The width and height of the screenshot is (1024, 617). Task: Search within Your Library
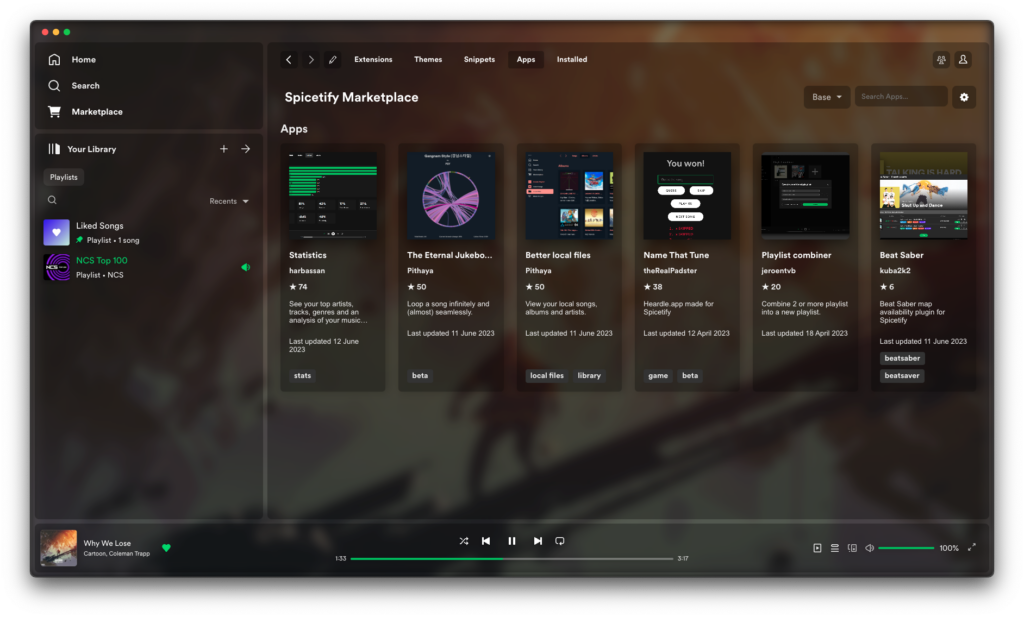52,200
